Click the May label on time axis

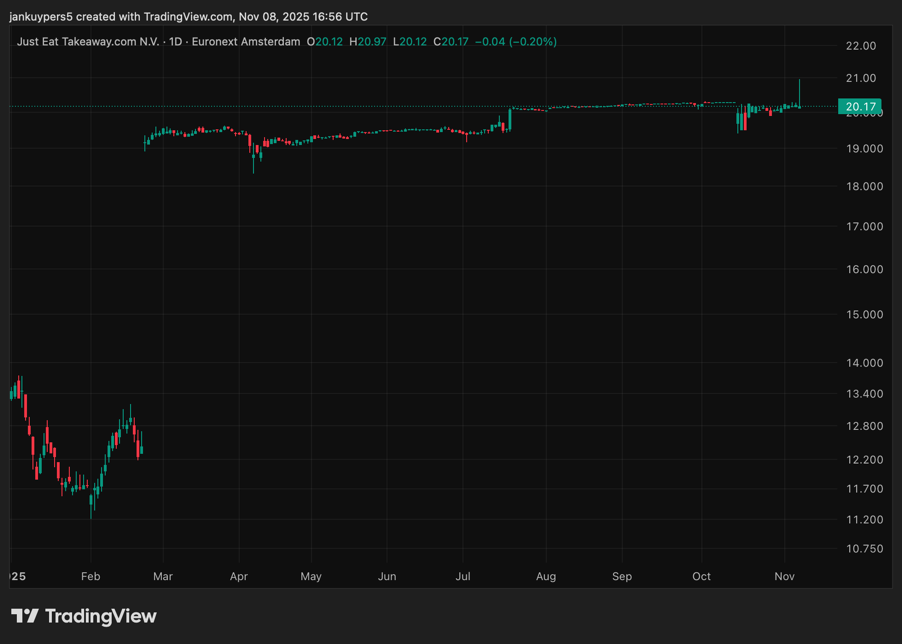[x=311, y=576]
